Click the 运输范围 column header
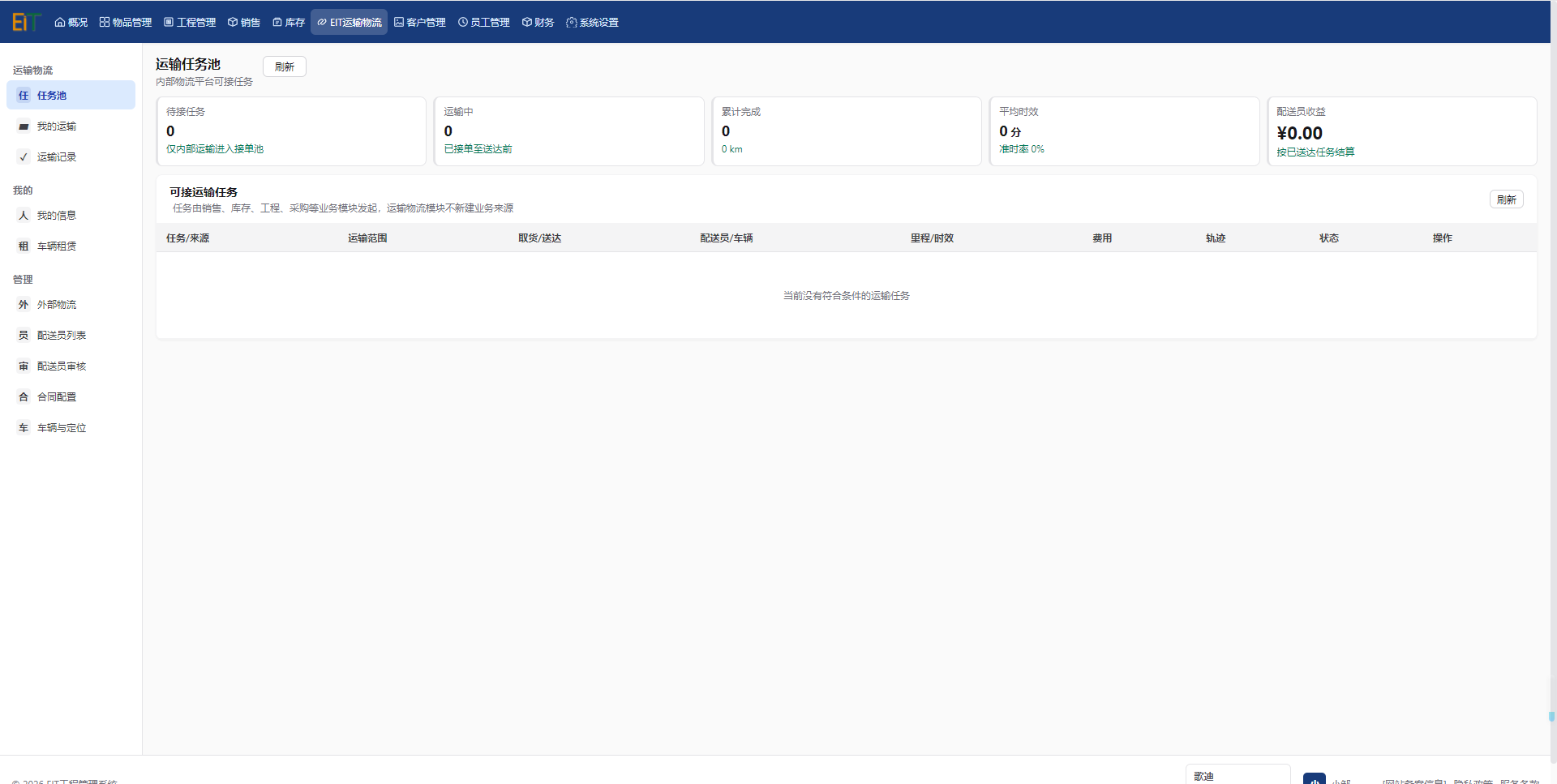1557x784 pixels. point(367,238)
